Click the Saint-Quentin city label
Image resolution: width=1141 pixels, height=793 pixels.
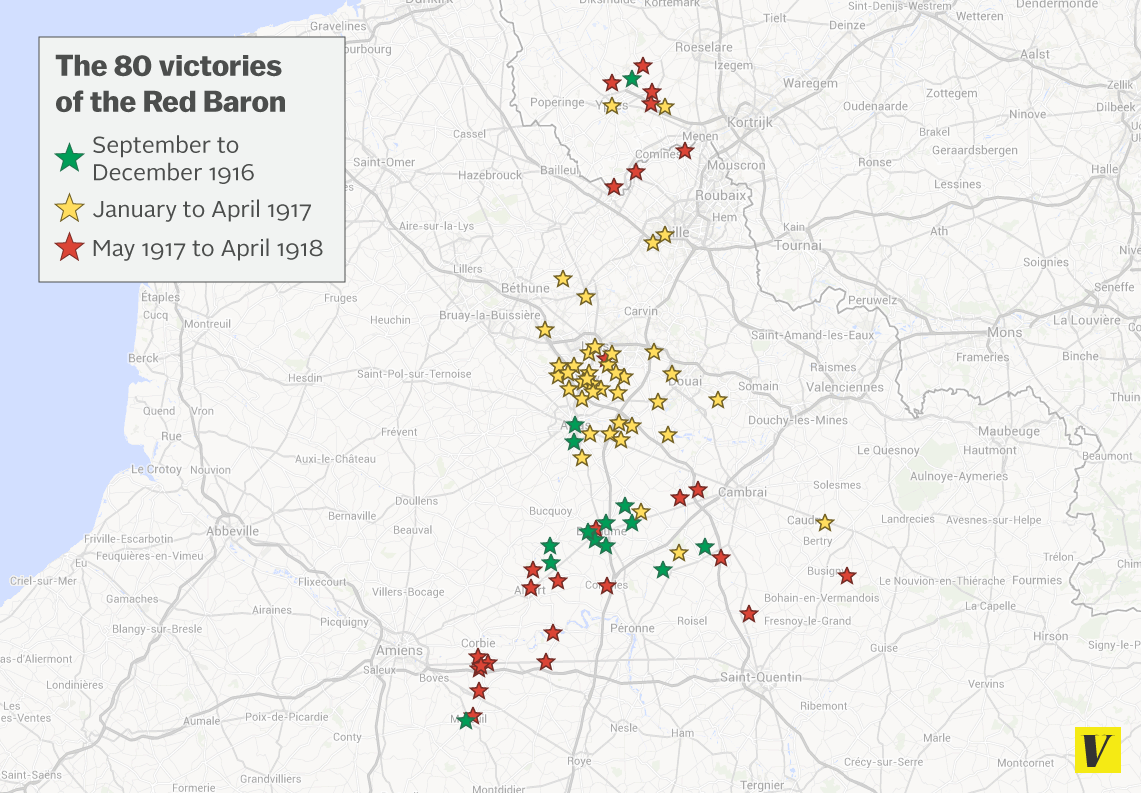coord(761,677)
